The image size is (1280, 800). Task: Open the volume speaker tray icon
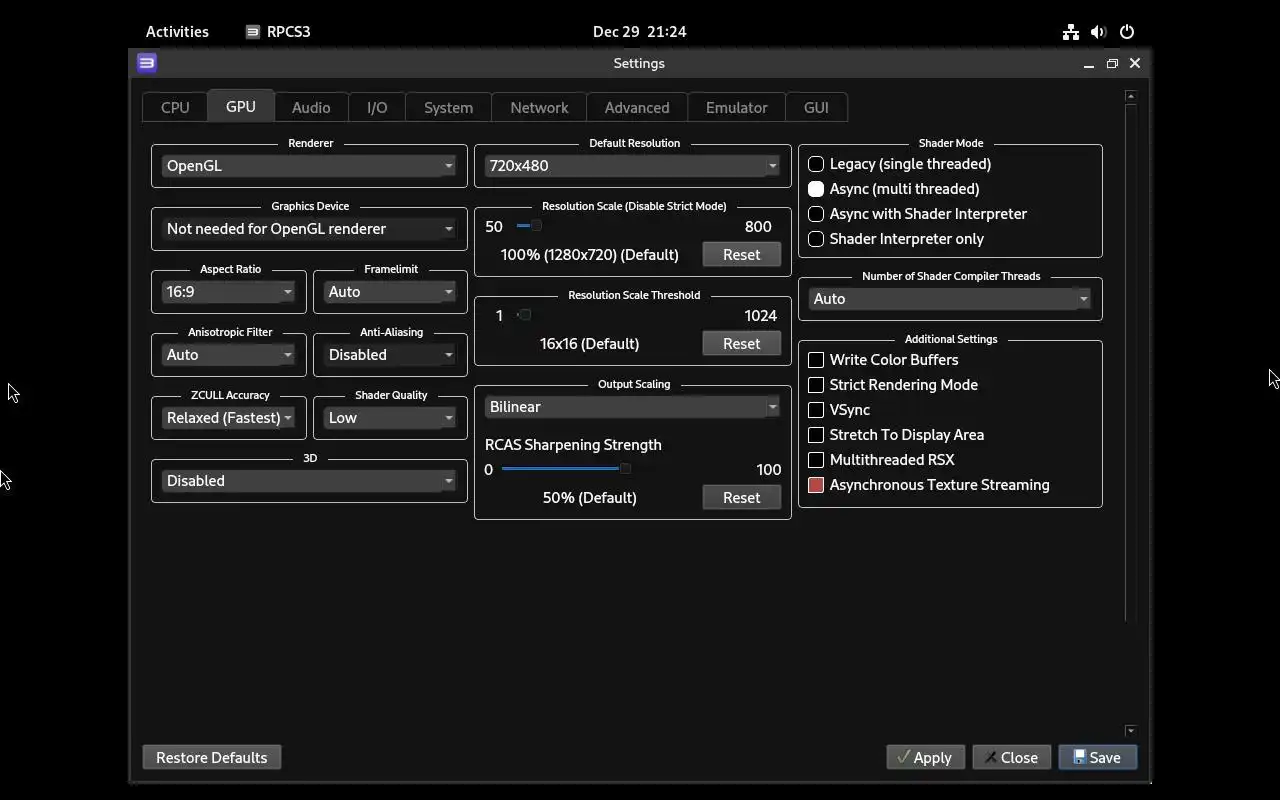(1098, 32)
